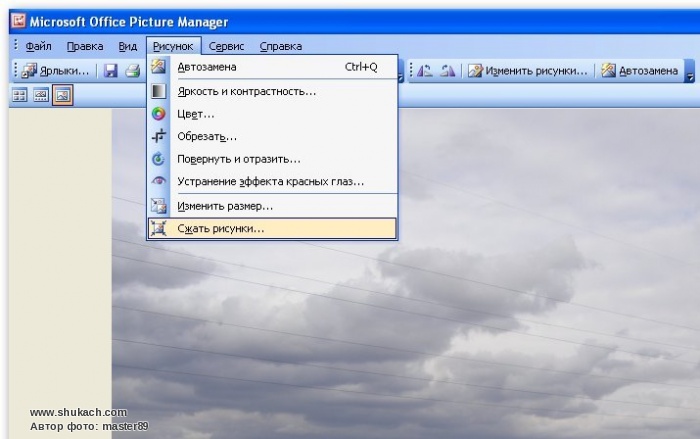
Task: Open the Файл menu
Action: 38,46
